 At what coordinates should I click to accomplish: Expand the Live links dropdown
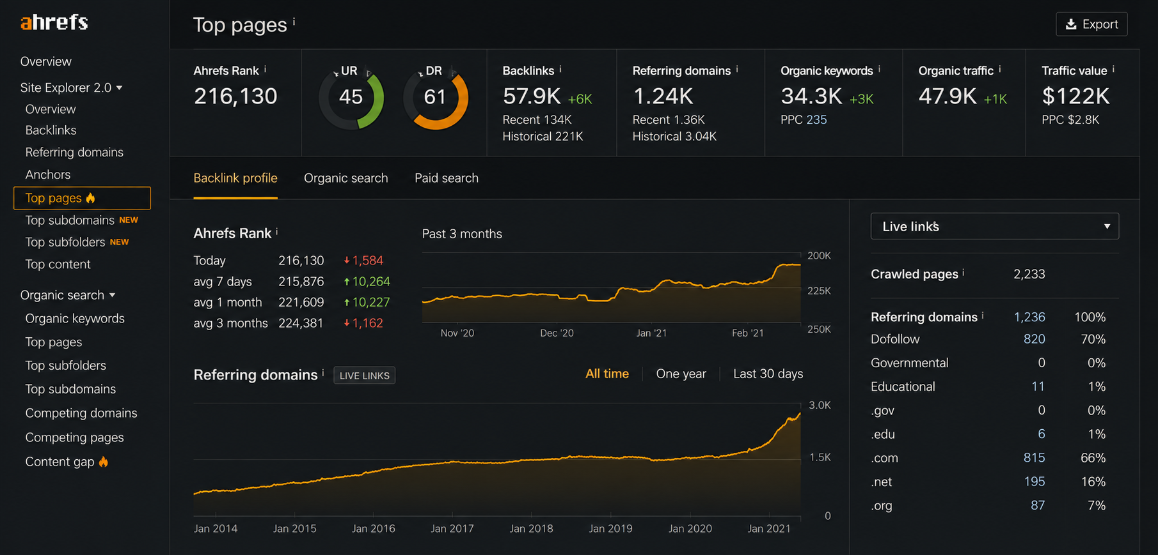(995, 227)
